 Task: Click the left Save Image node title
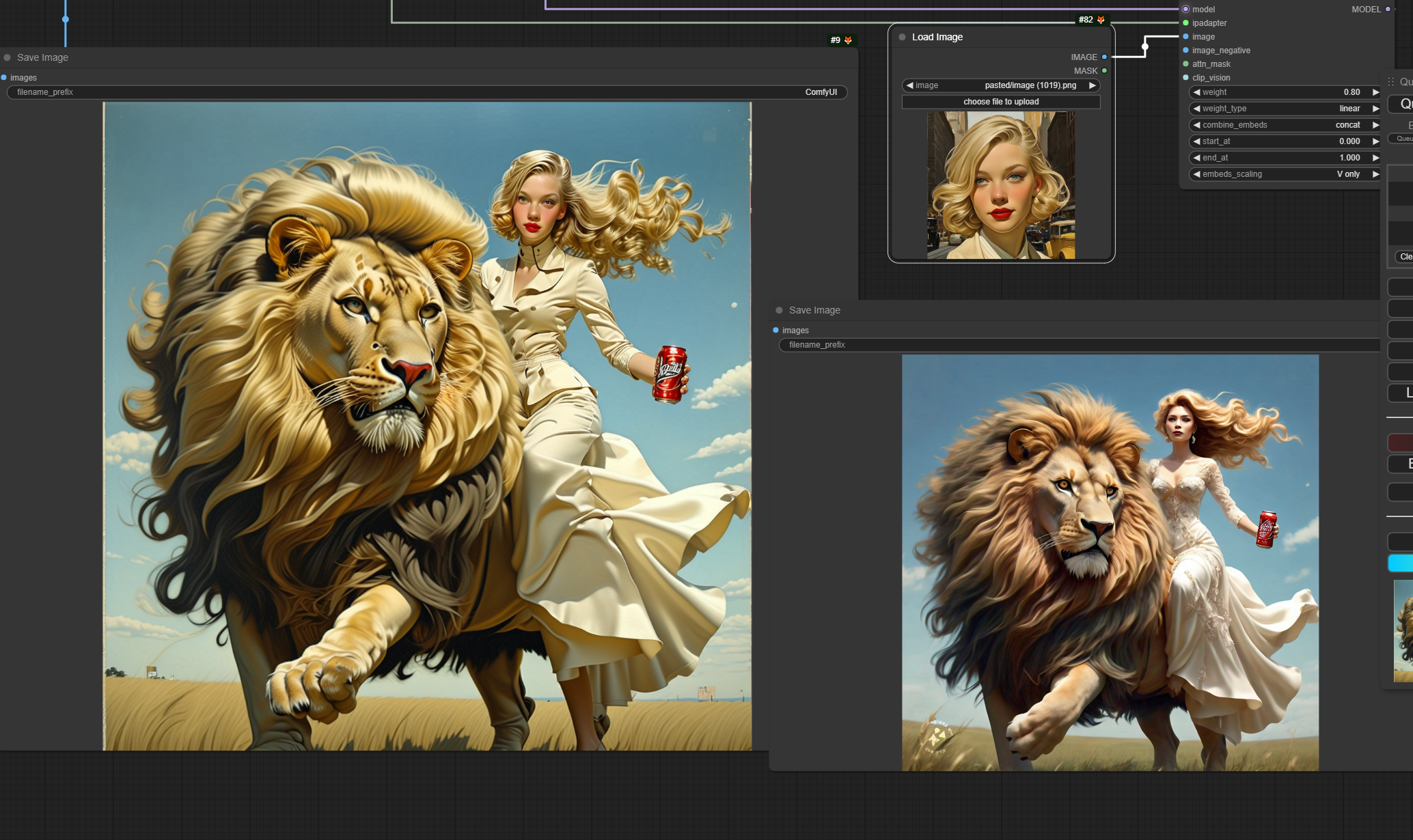click(x=42, y=57)
